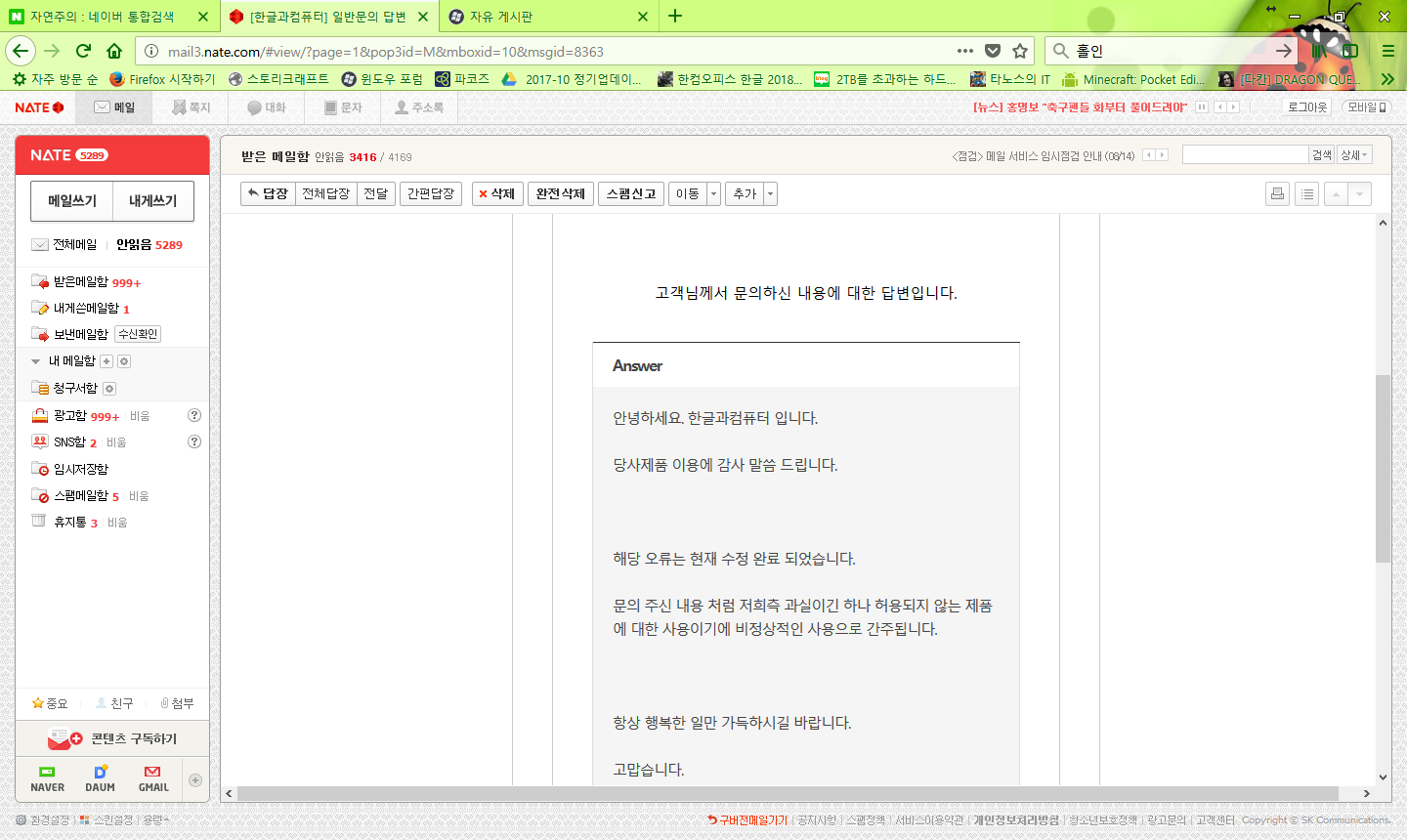Image resolution: width=1407 pixels, height=840 pixels.
Task: Click 콘텐츠 구독하기
Action: click(112, 739)
